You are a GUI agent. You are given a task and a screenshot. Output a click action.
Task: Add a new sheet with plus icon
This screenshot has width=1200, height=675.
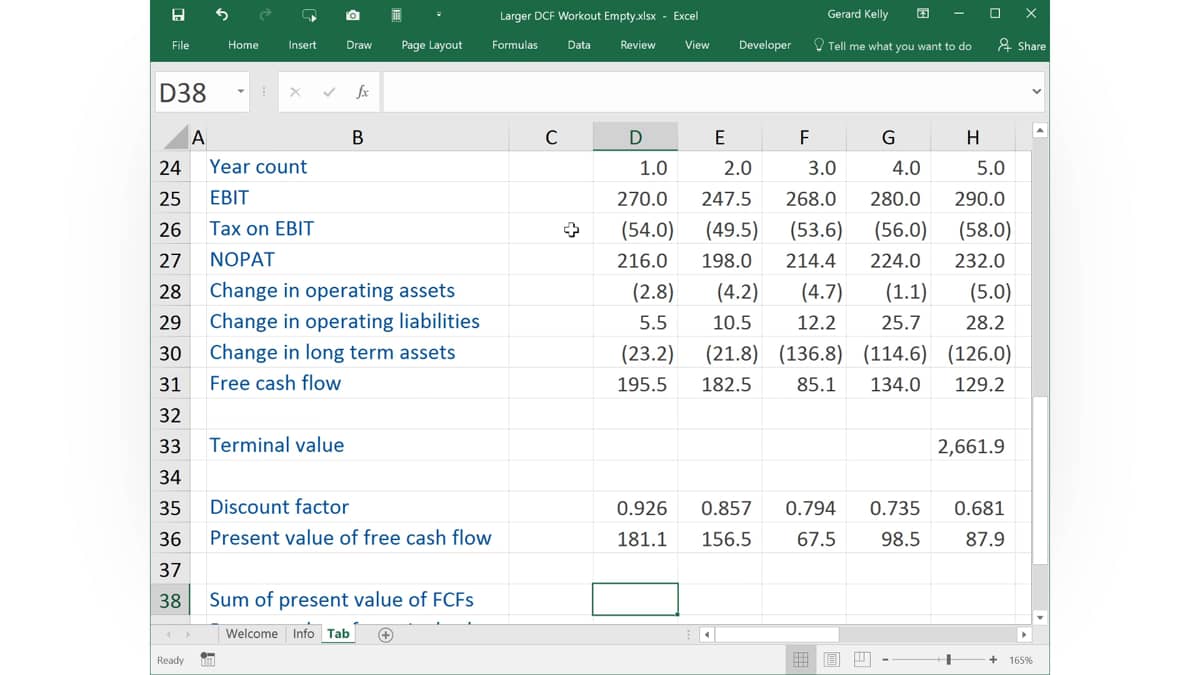[386, 634]
